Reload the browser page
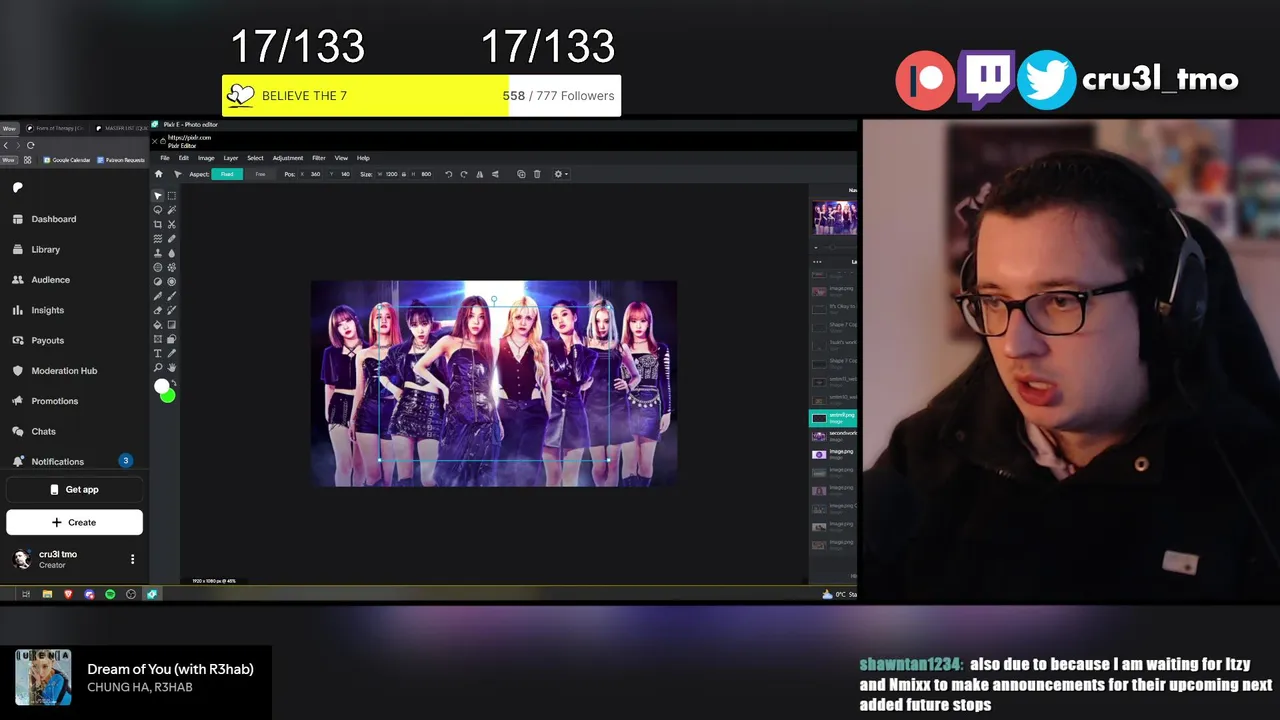 tap(31, 145)
